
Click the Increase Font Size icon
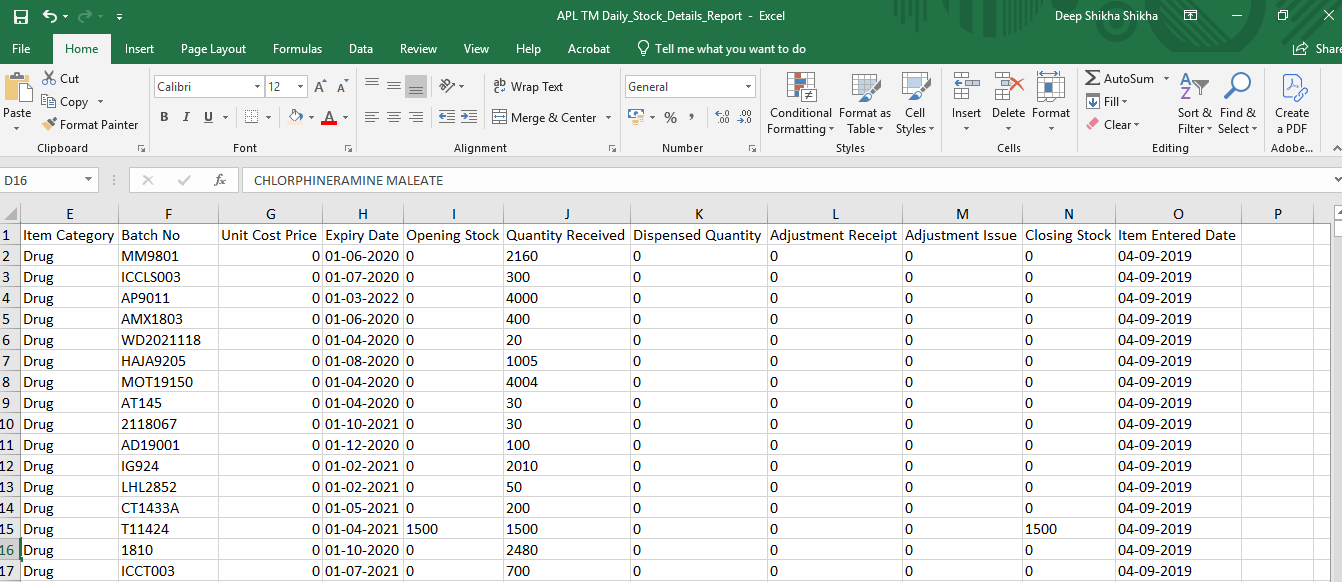(x=319, y=87)
